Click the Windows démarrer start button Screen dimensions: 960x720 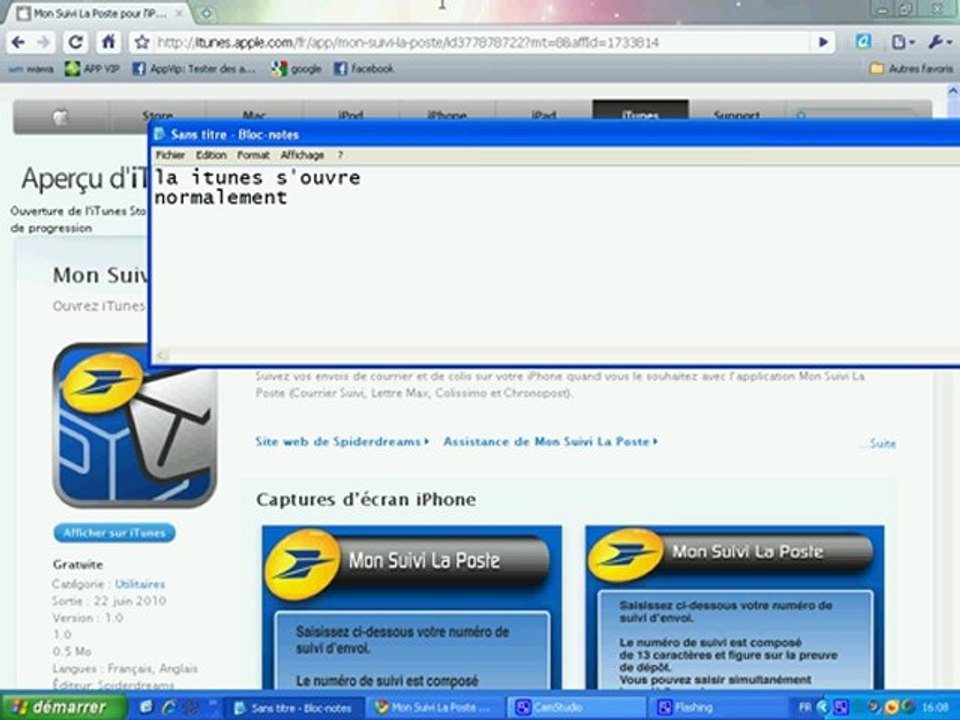[x=63, y=707]
